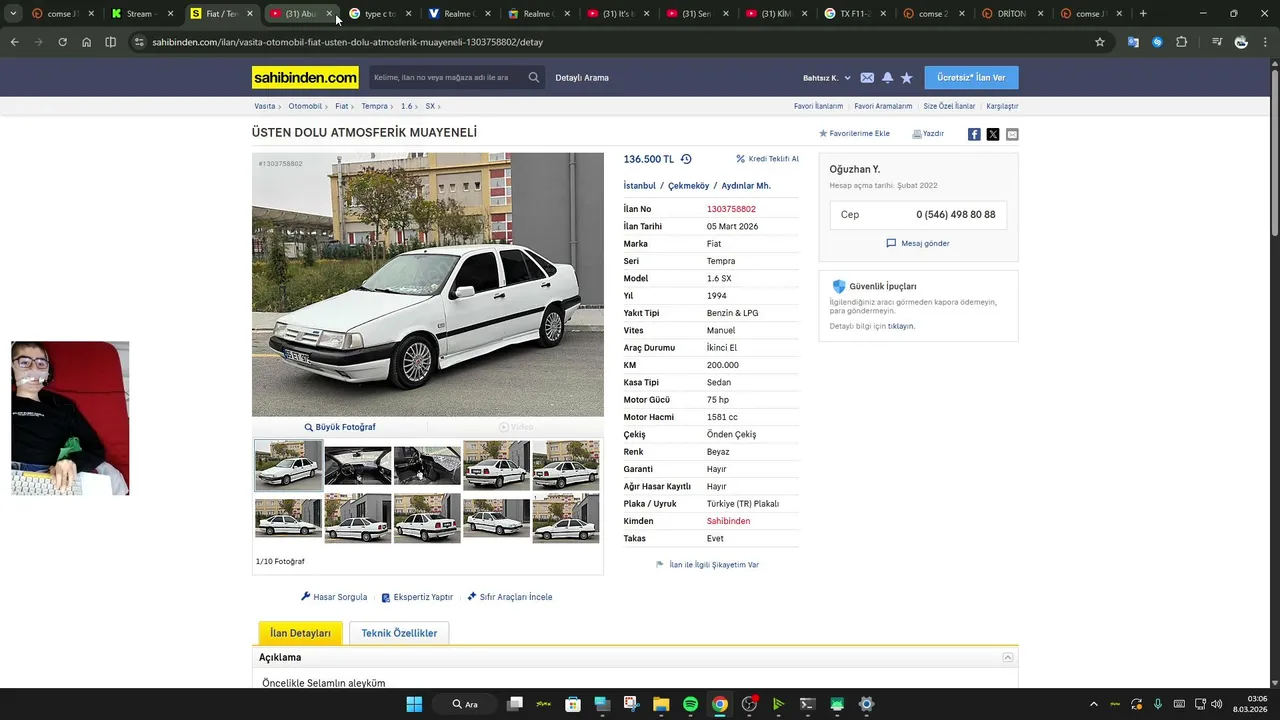Click Büyük Fotoğraf link
The image size is (1280, 720).
click(340, 427)
